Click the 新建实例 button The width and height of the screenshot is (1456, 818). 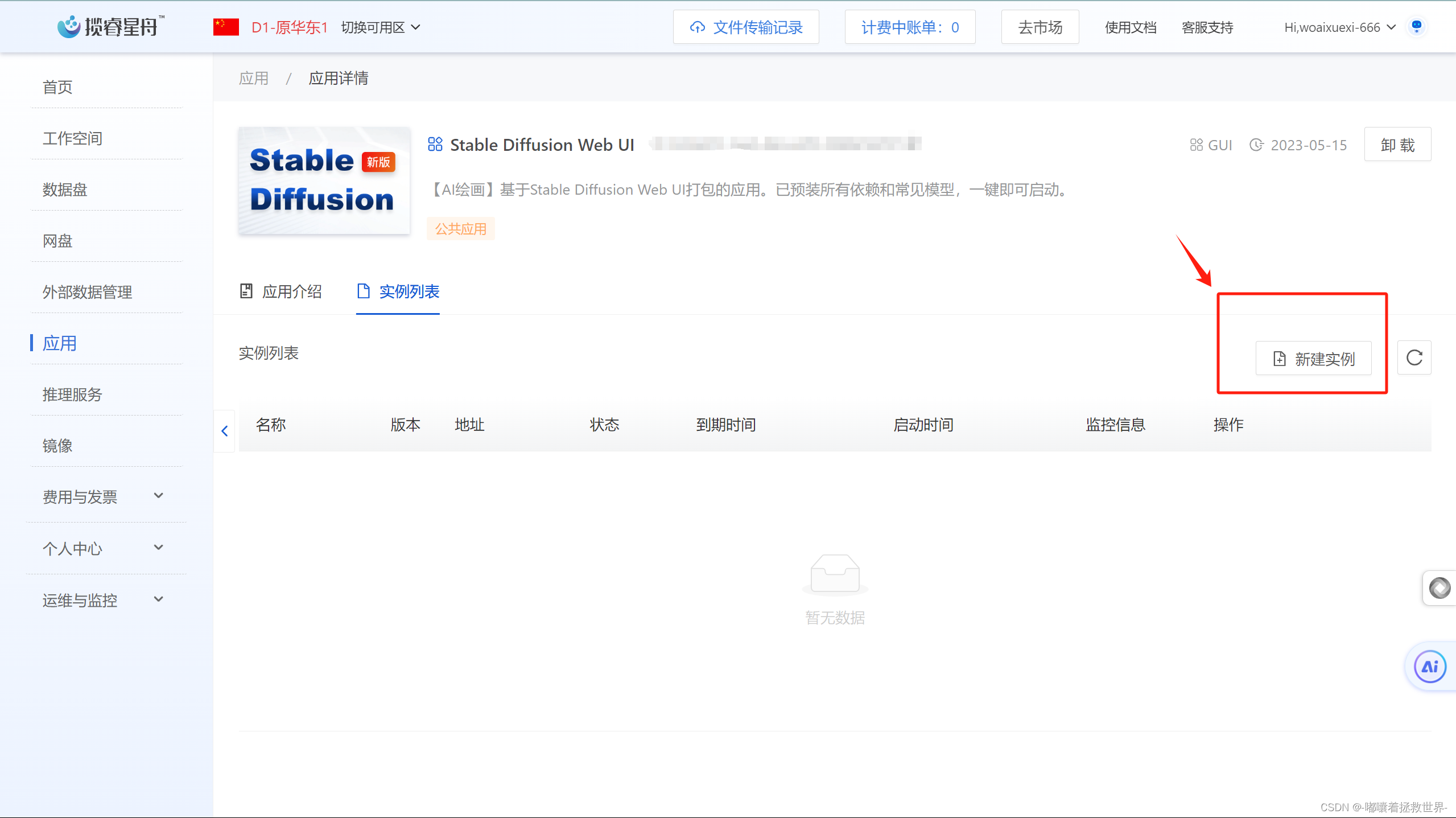[x=1313, y=359]
